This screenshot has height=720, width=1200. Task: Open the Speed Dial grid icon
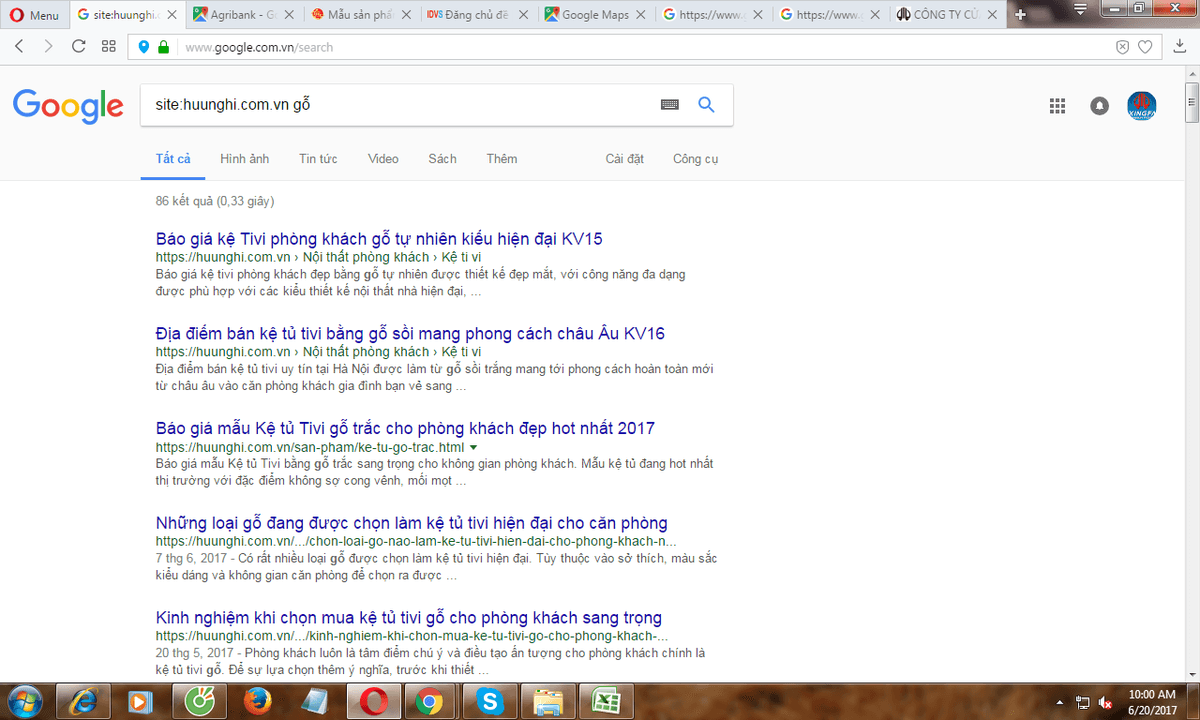109,47
